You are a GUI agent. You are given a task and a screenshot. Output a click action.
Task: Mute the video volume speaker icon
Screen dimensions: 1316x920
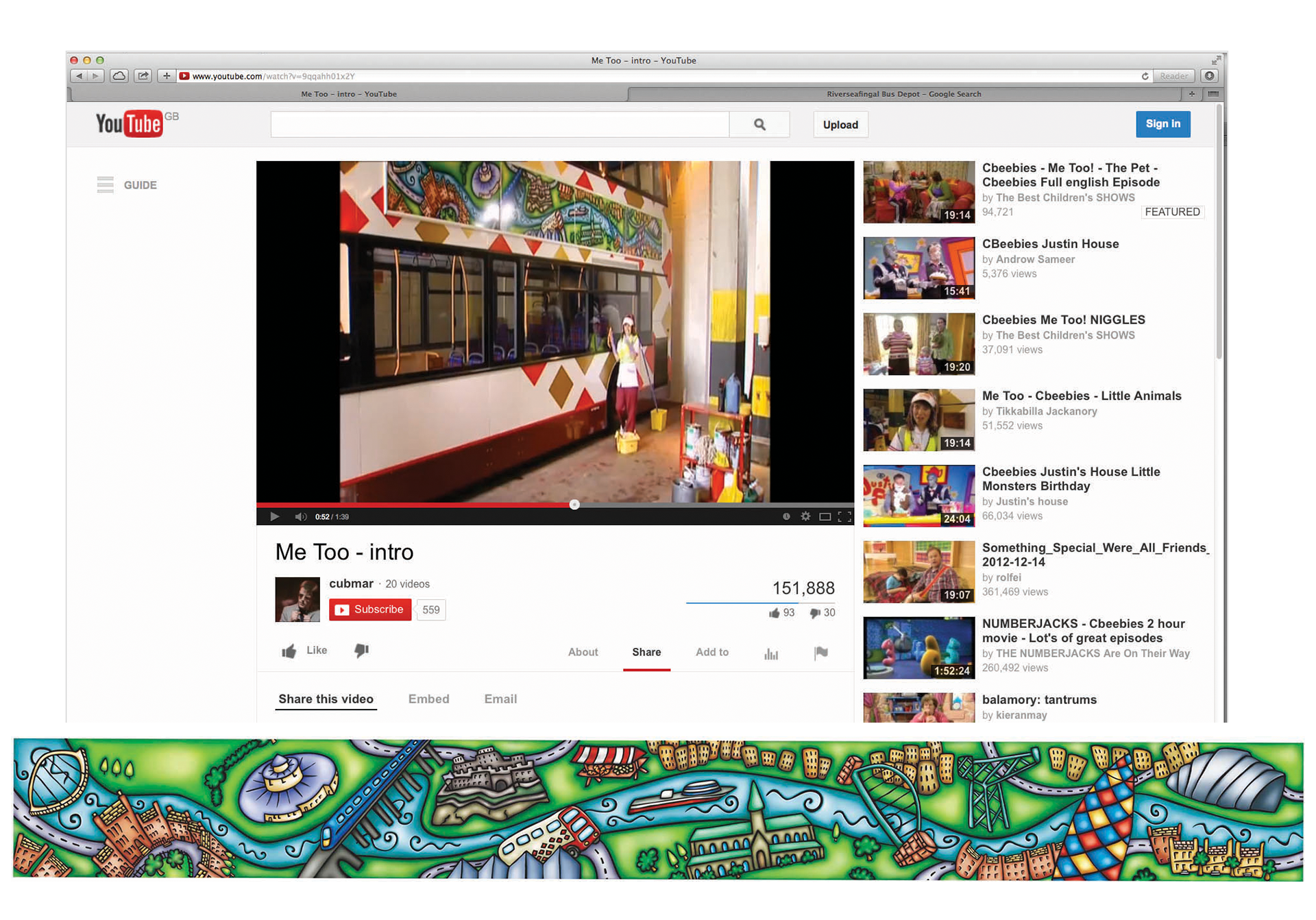[x=301, y=517]
